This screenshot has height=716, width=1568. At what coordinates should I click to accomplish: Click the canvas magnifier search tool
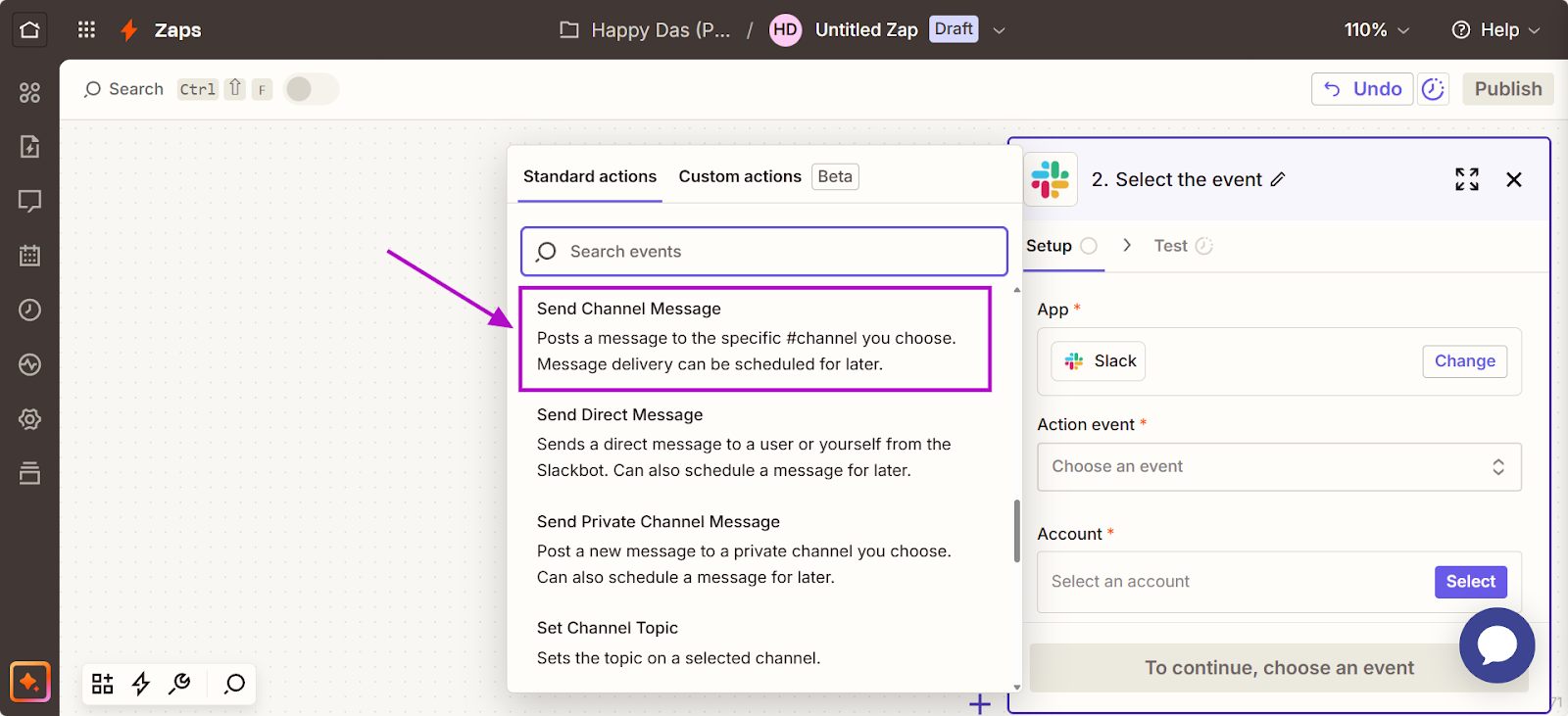(234, 684)
